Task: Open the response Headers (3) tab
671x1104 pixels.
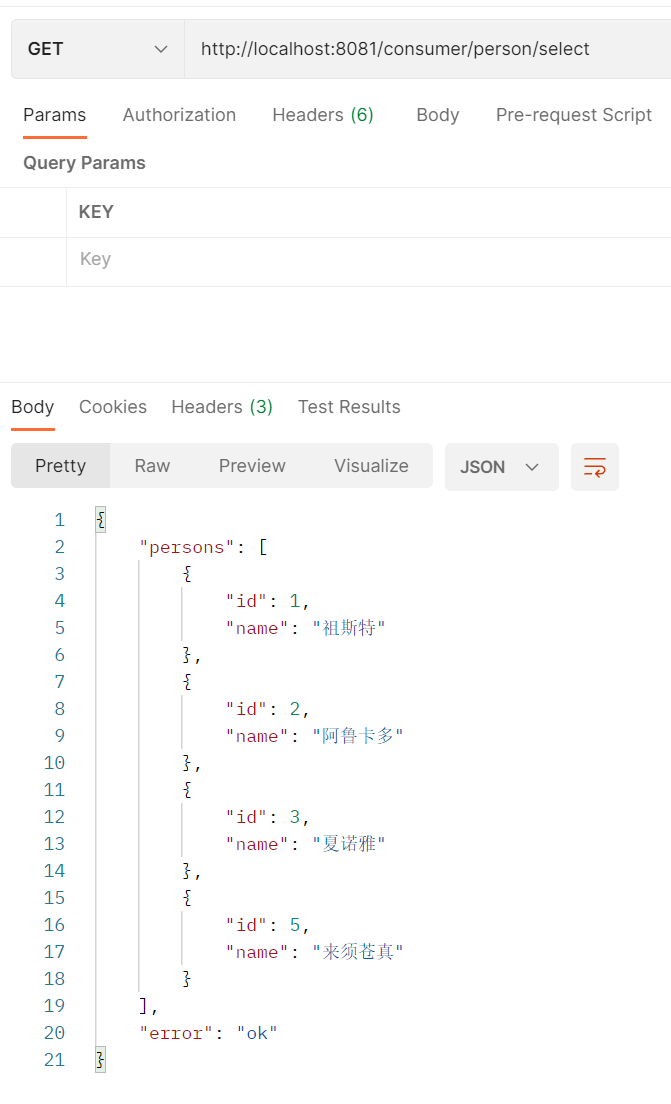Action: click(222, 407)
